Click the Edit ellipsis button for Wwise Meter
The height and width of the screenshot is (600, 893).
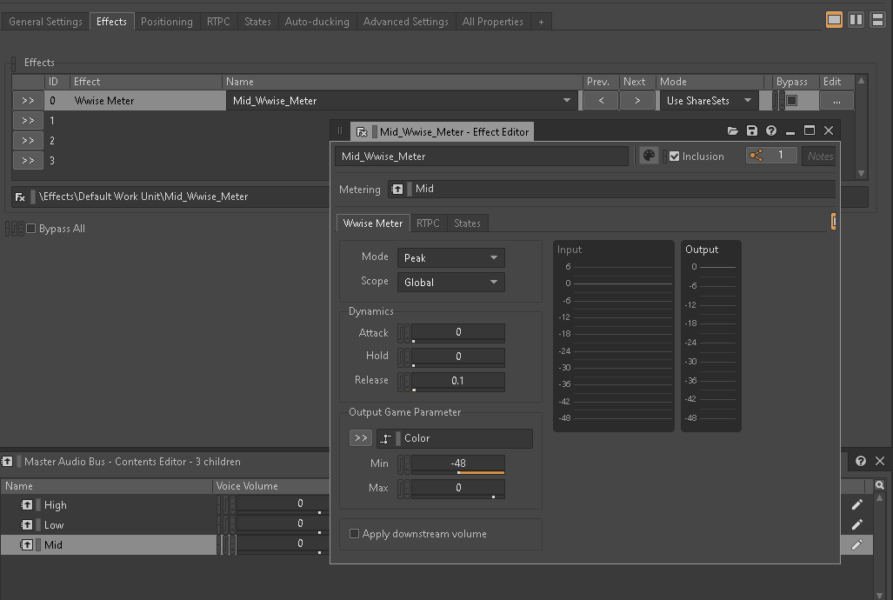point(837,101)
